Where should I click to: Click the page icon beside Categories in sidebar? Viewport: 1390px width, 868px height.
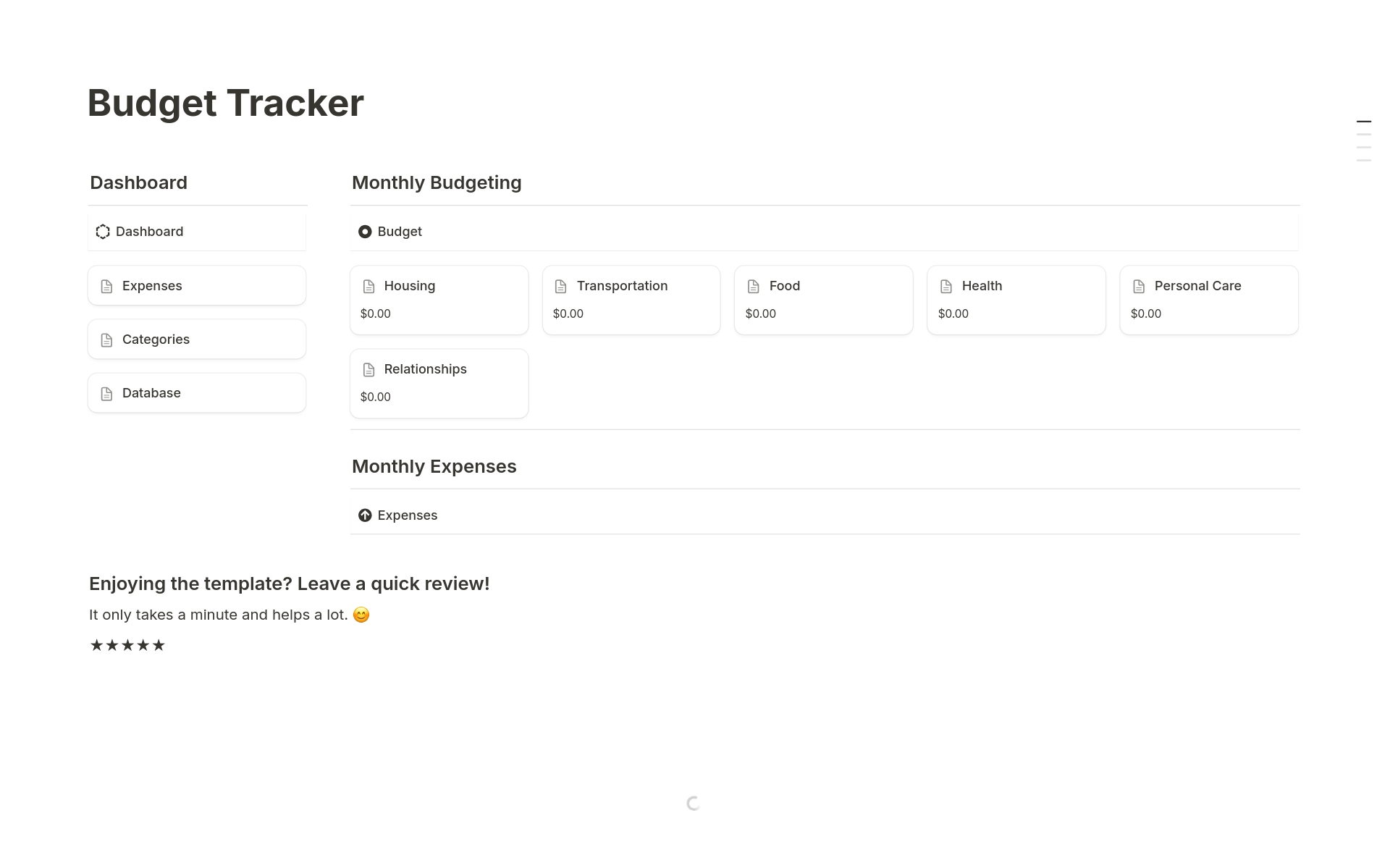pyautogui.click(x=106, y=339)
